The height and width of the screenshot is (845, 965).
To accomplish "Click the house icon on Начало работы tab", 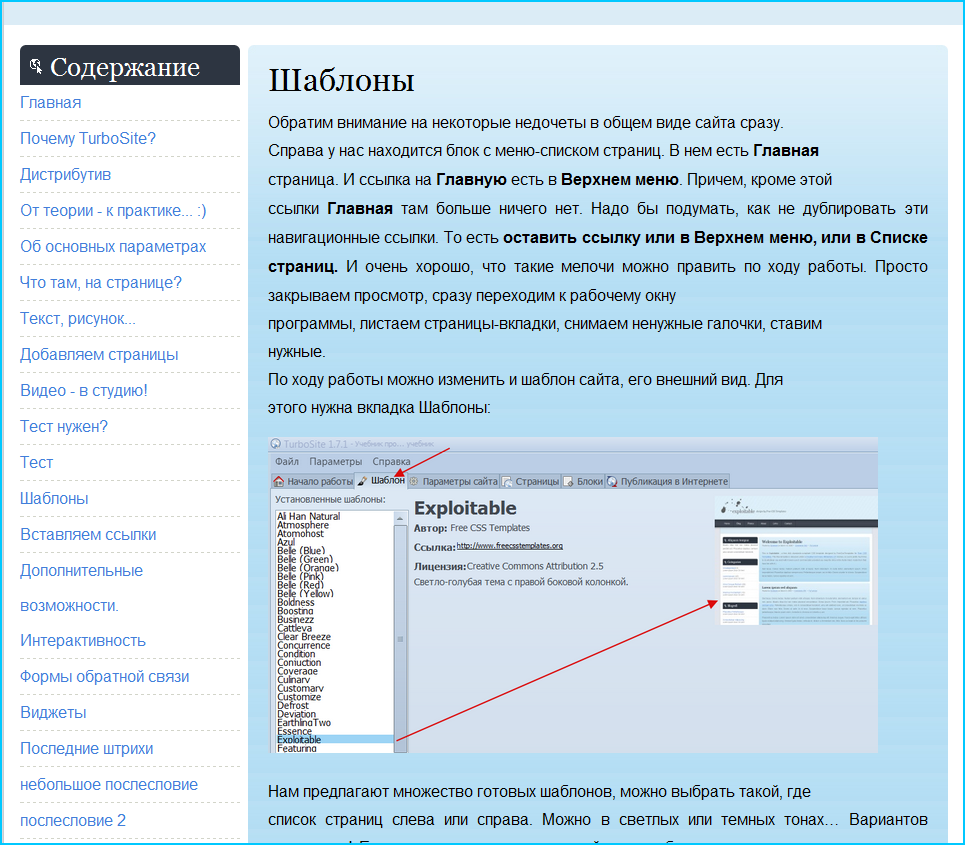I will coord(279,481).
